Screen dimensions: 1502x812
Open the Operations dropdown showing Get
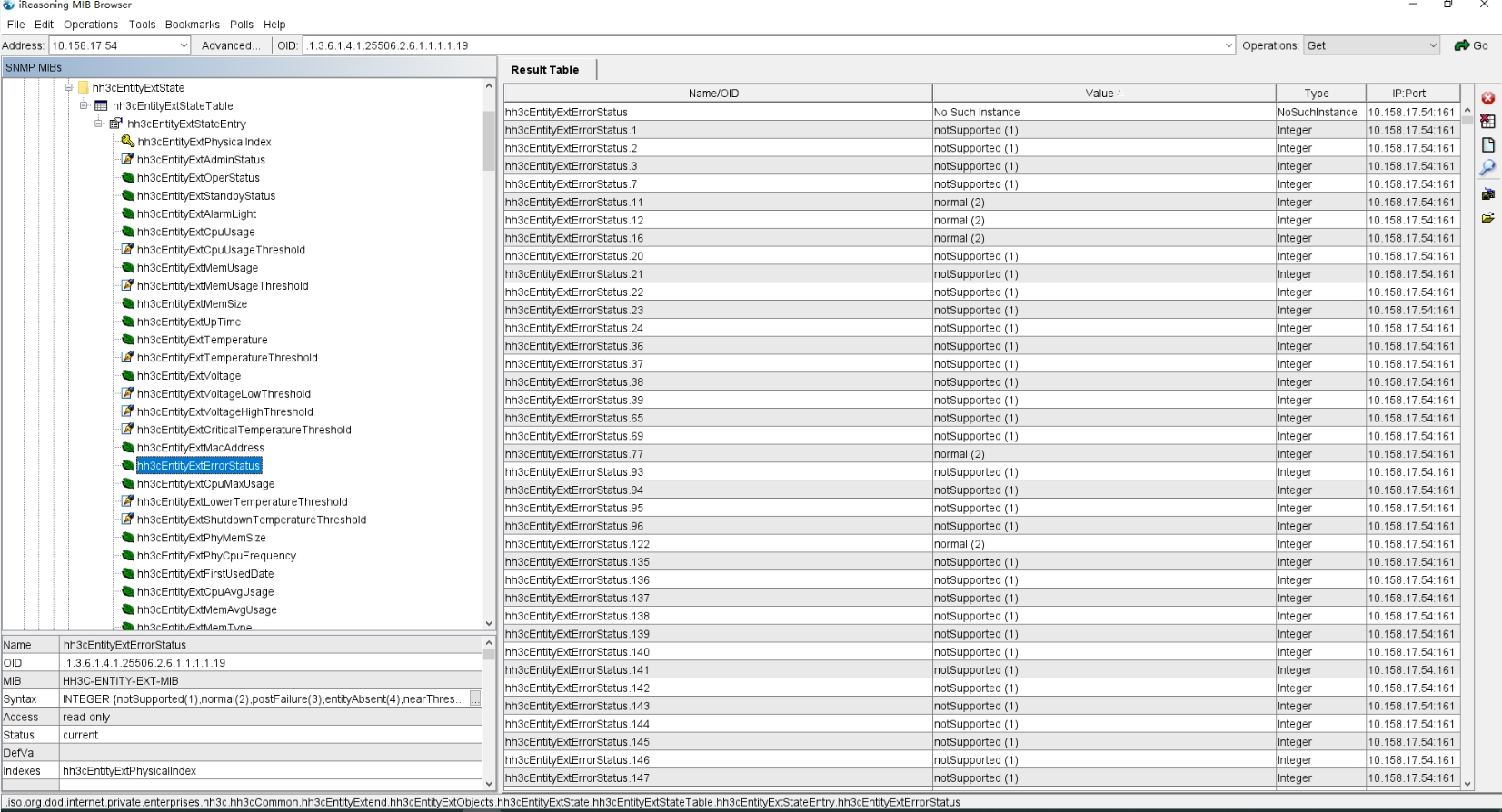[x=1372, y=45]
